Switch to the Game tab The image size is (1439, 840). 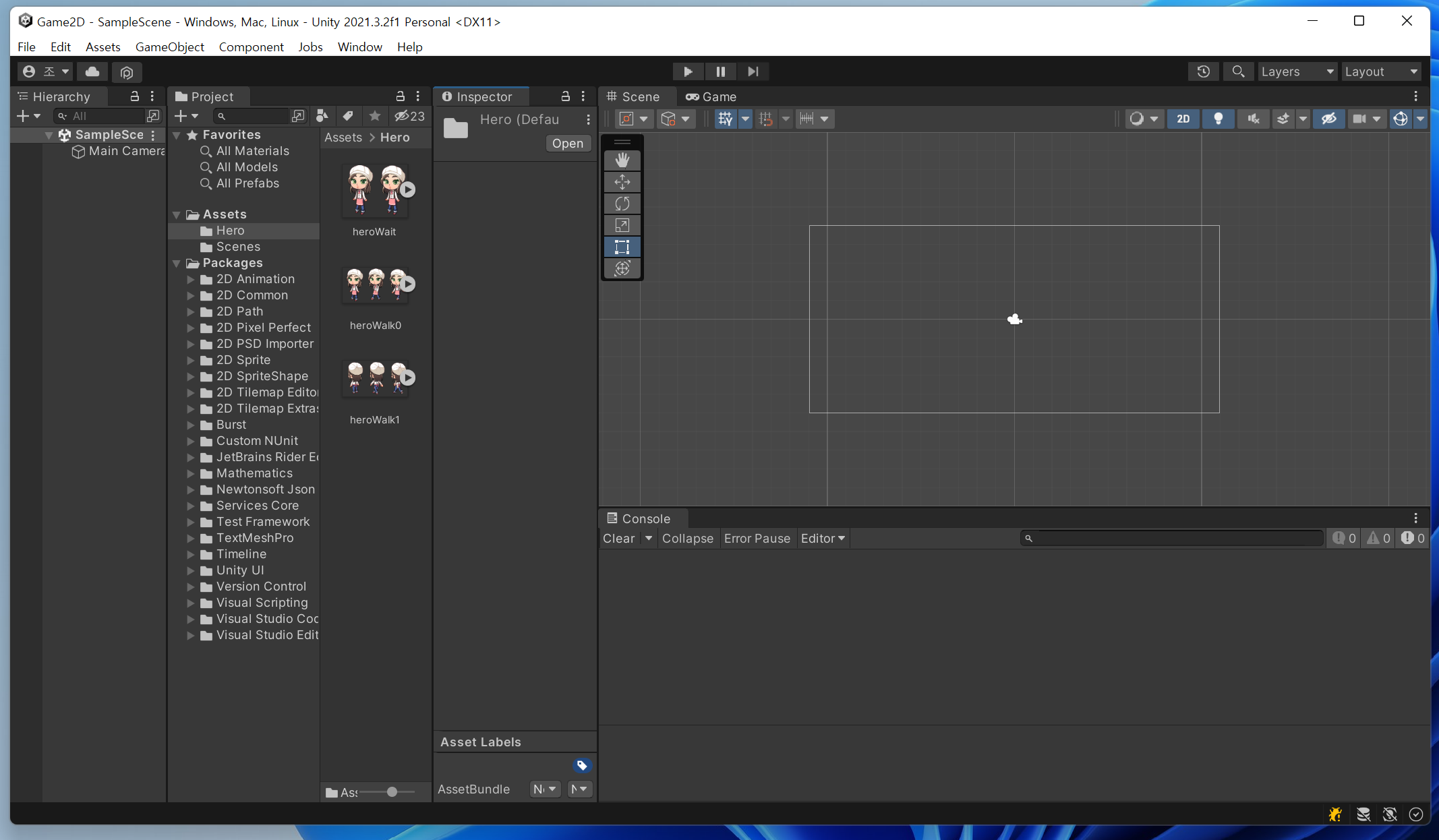(x=711, y=96)
